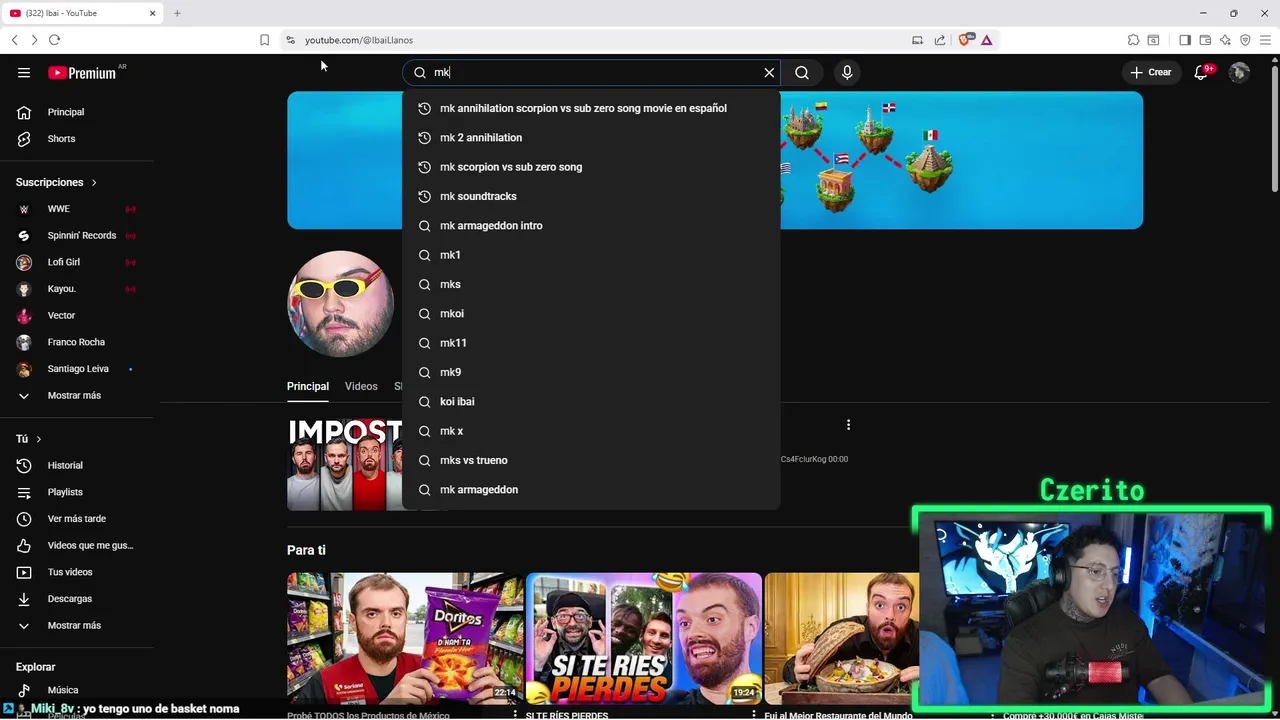1280x720 pixels.
Task: Open SI TE RIES PIERDES video thumbnail
Action: click(x=644, y=639)
